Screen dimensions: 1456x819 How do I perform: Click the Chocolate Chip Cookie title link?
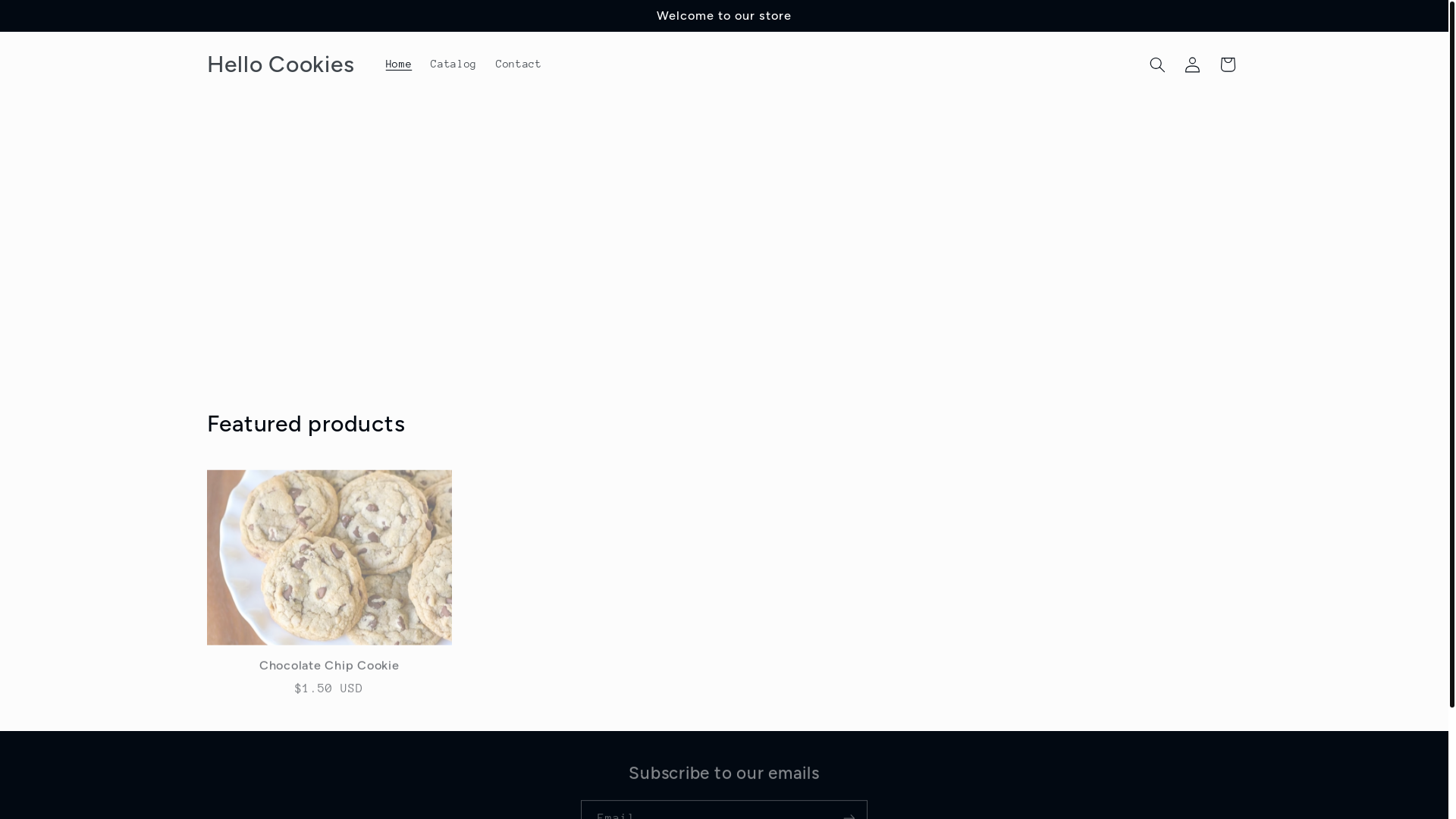coord(329,665)
